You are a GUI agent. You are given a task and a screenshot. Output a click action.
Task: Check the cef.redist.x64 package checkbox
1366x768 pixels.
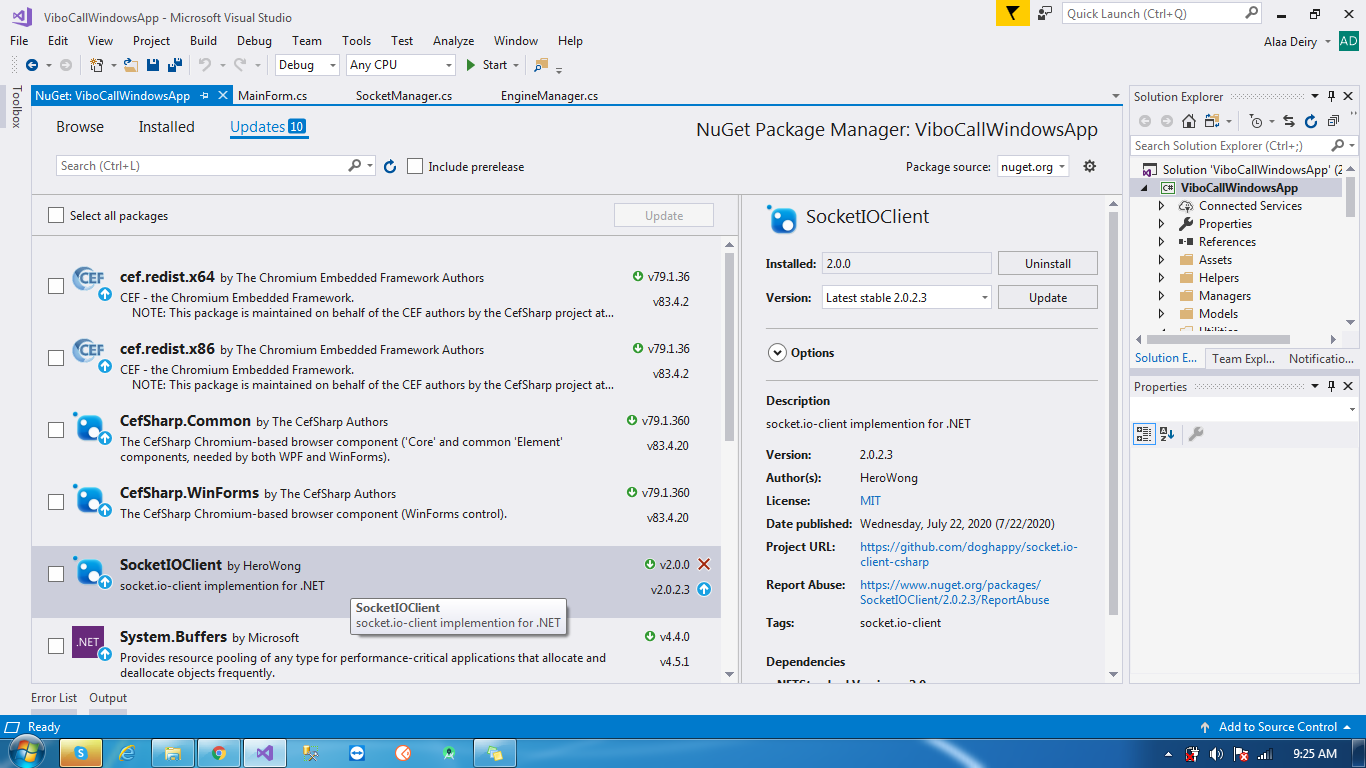[56, 286]
